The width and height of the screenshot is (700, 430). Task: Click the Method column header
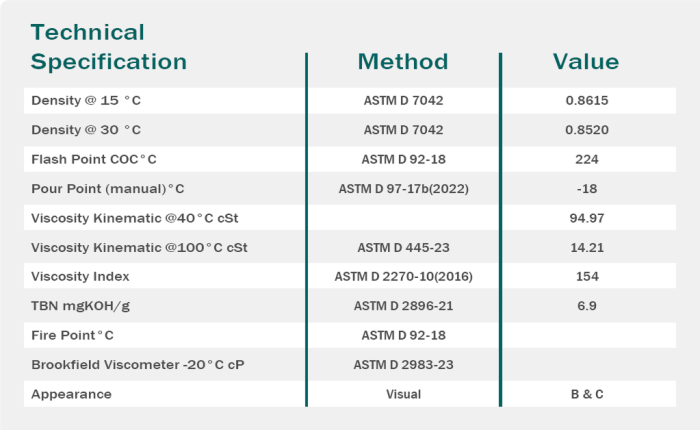pyautogui.click(x=403, y=62)
